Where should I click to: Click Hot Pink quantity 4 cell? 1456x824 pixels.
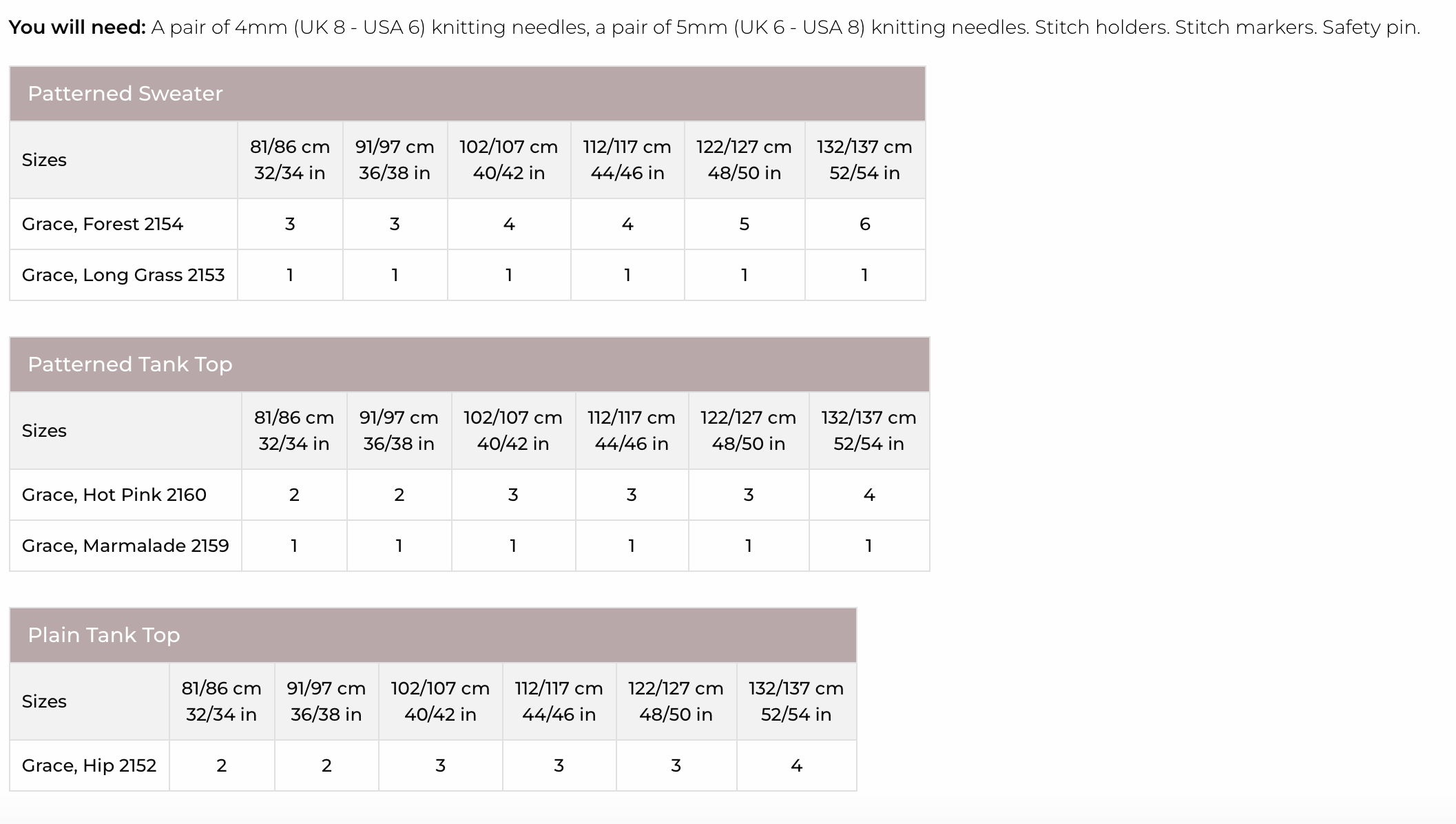tap(869, 495)
